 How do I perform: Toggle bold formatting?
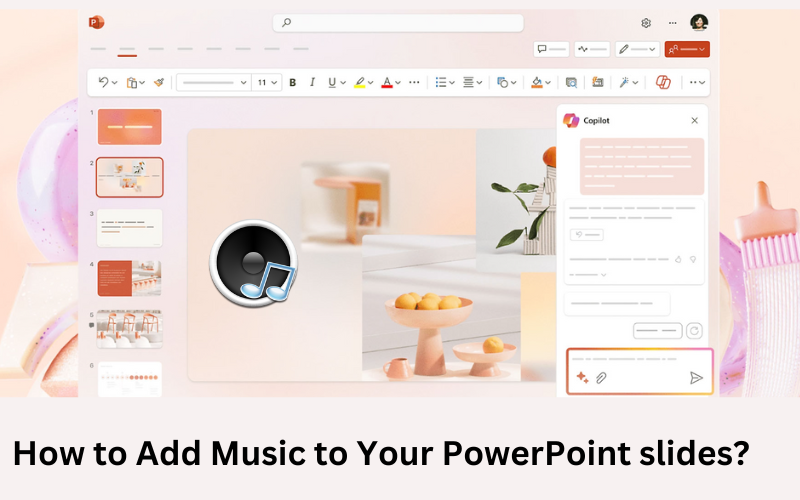[x=292, y=82]
